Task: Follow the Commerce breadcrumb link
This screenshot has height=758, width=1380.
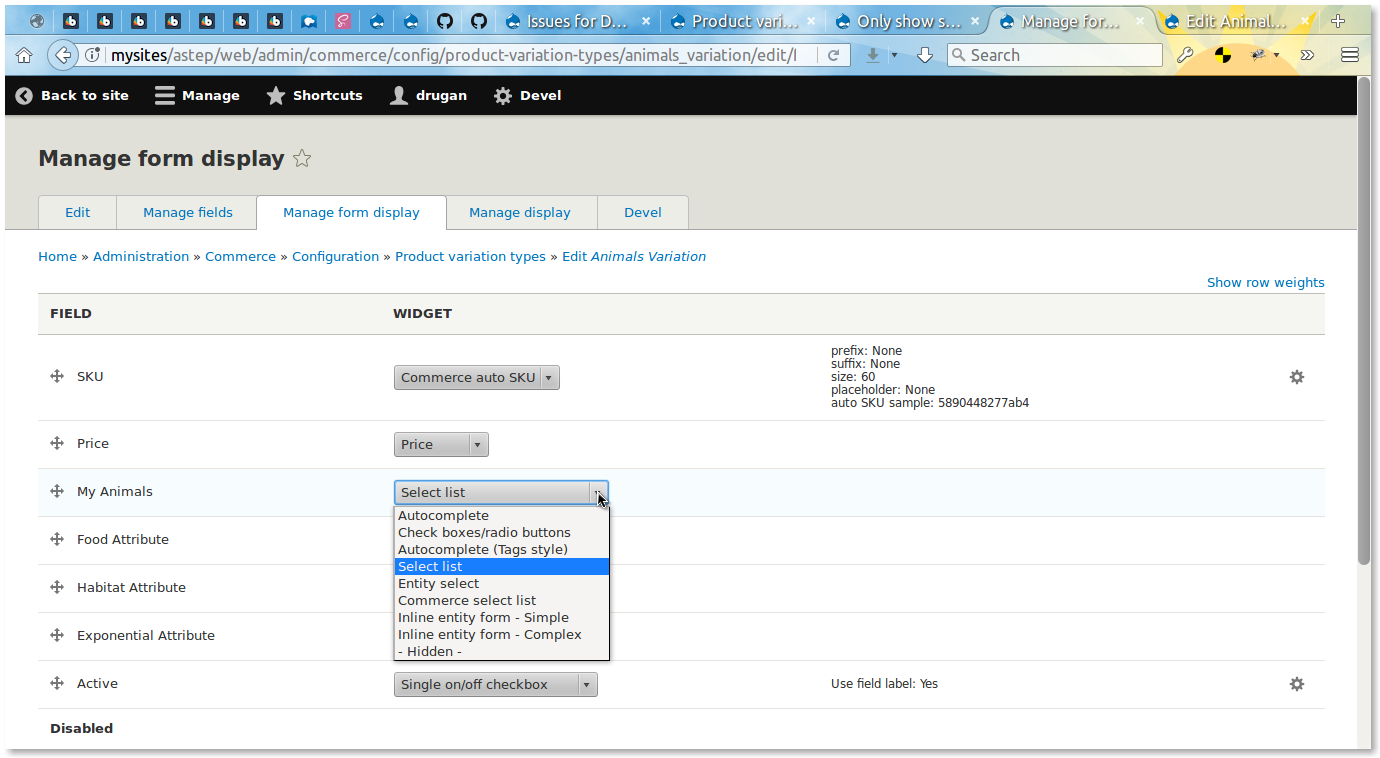Action: (240, 257)
